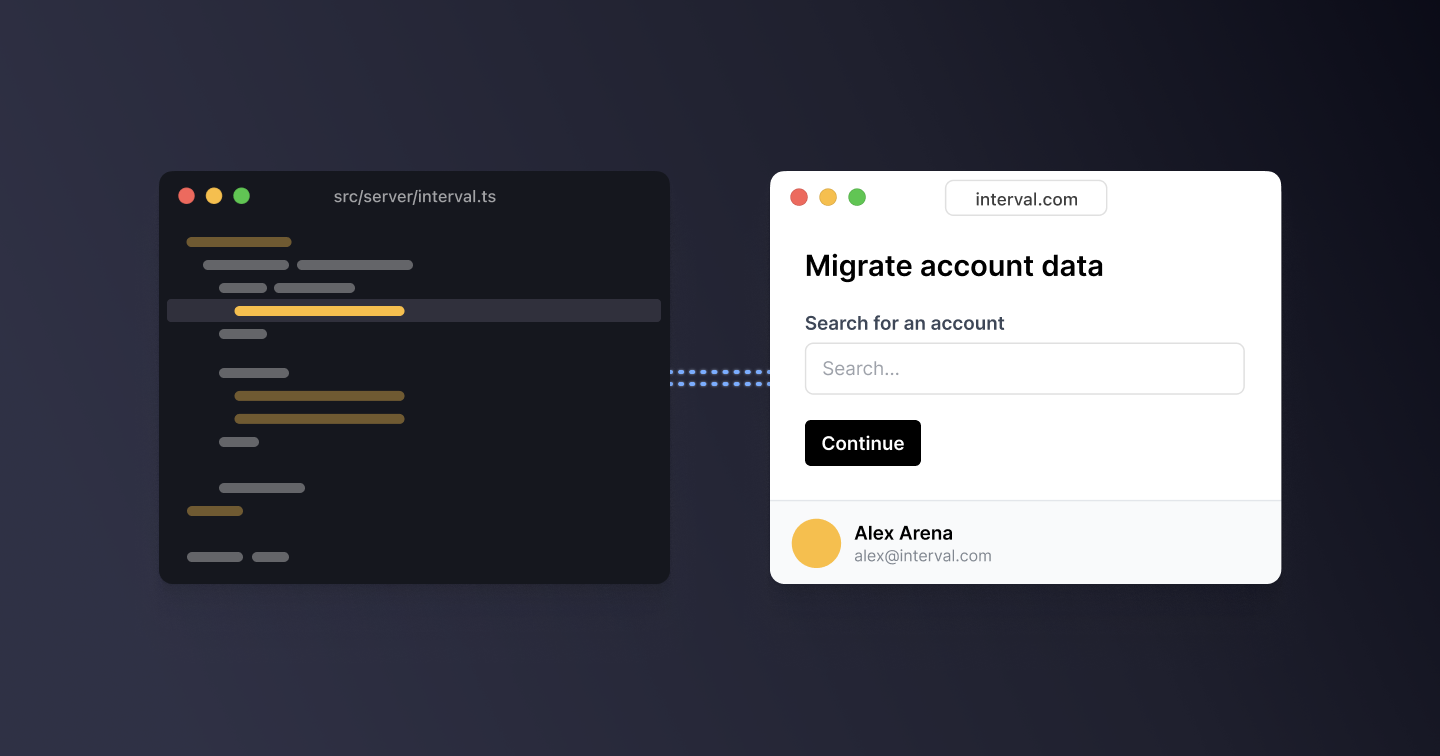Click the Migrate account data heading

[x=954, y=266]
